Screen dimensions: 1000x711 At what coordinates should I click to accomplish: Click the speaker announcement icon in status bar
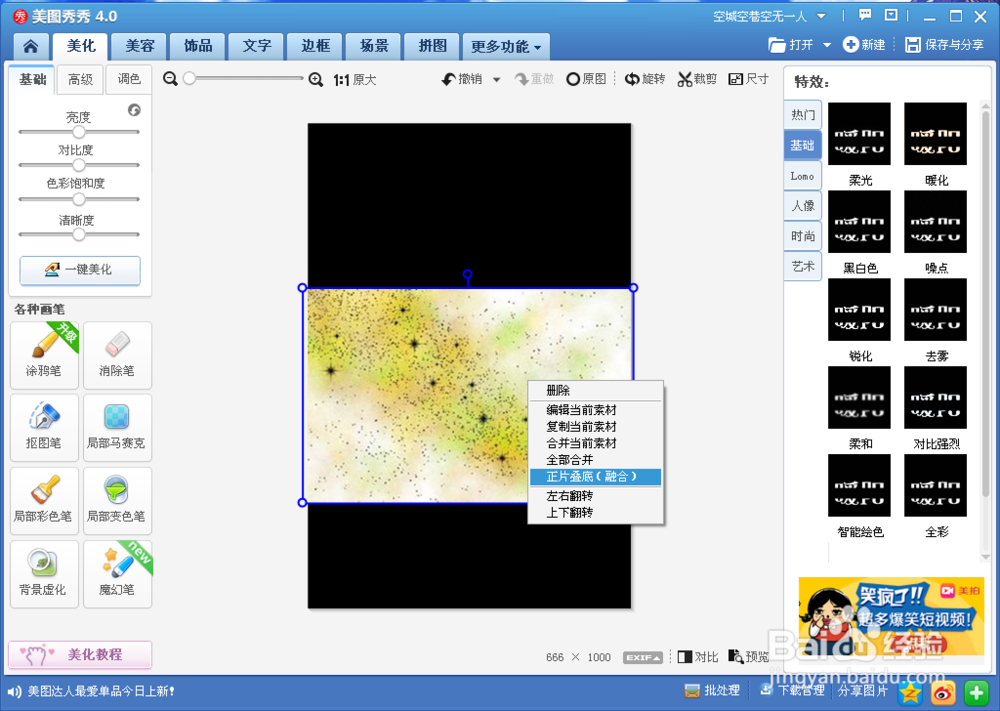tap(14, 691)
